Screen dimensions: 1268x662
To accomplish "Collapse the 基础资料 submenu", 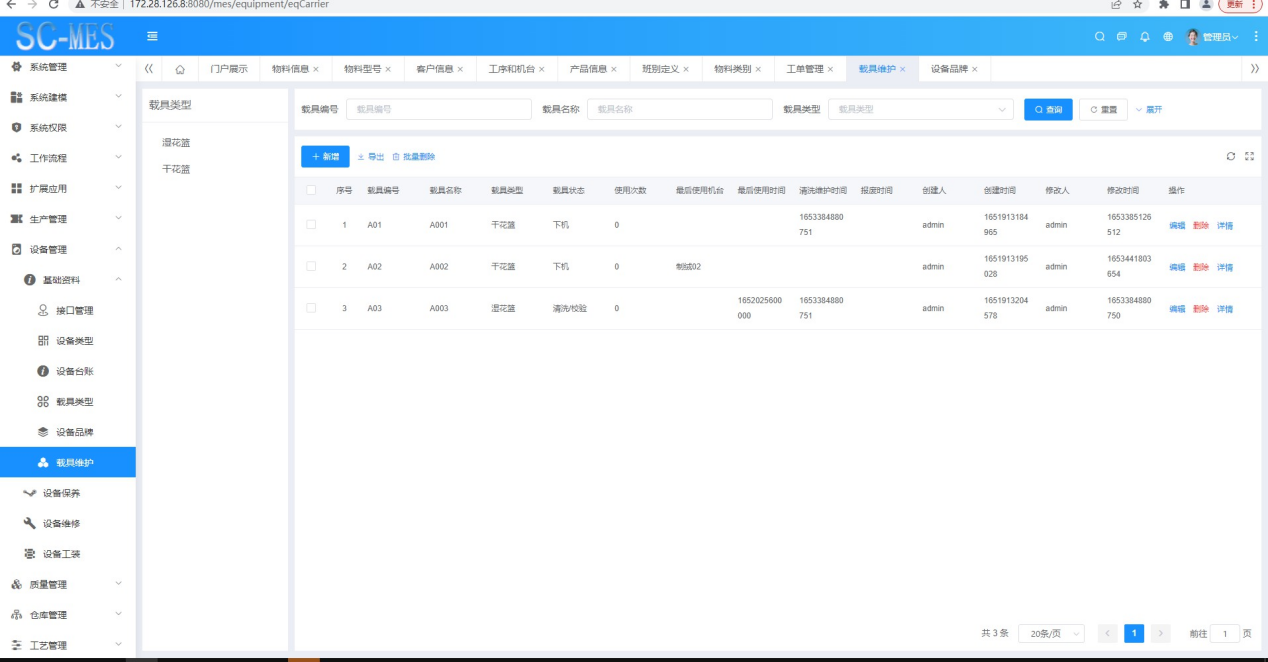I will (x=68, y=280).
